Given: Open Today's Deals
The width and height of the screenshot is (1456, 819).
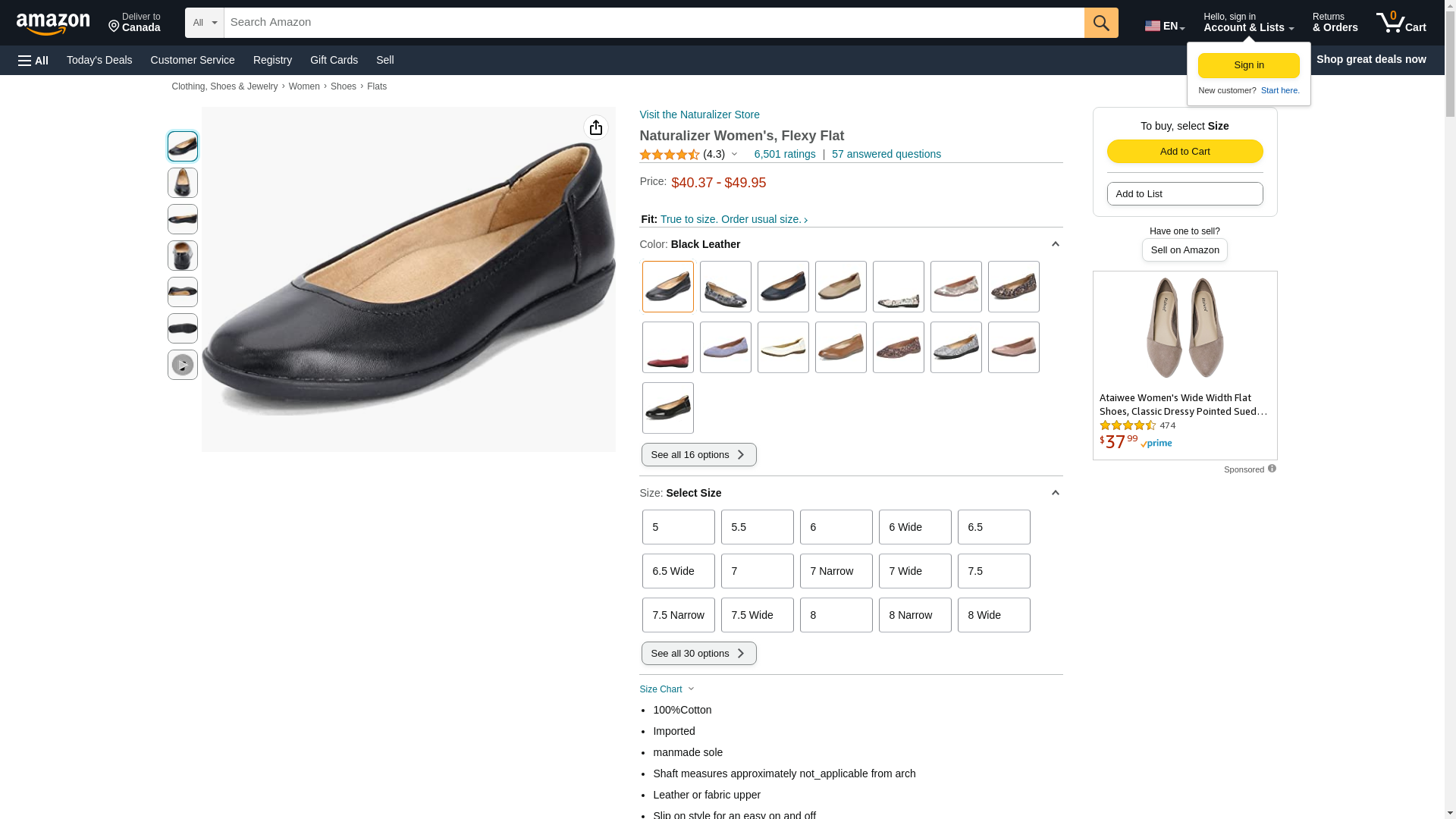Looking at the screenshot, I should [99, 60].
